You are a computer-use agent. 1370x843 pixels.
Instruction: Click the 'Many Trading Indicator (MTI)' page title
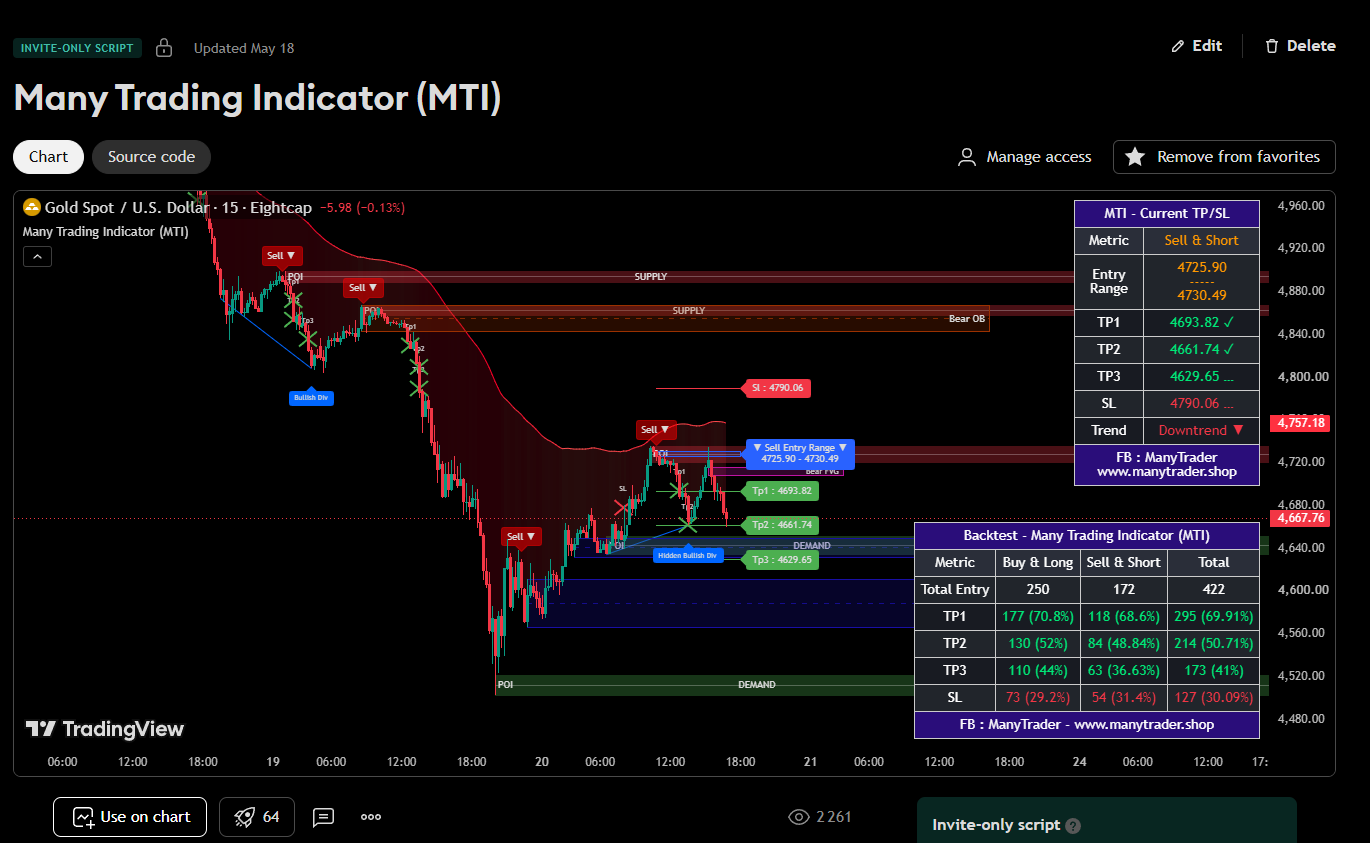pos(257,98)
